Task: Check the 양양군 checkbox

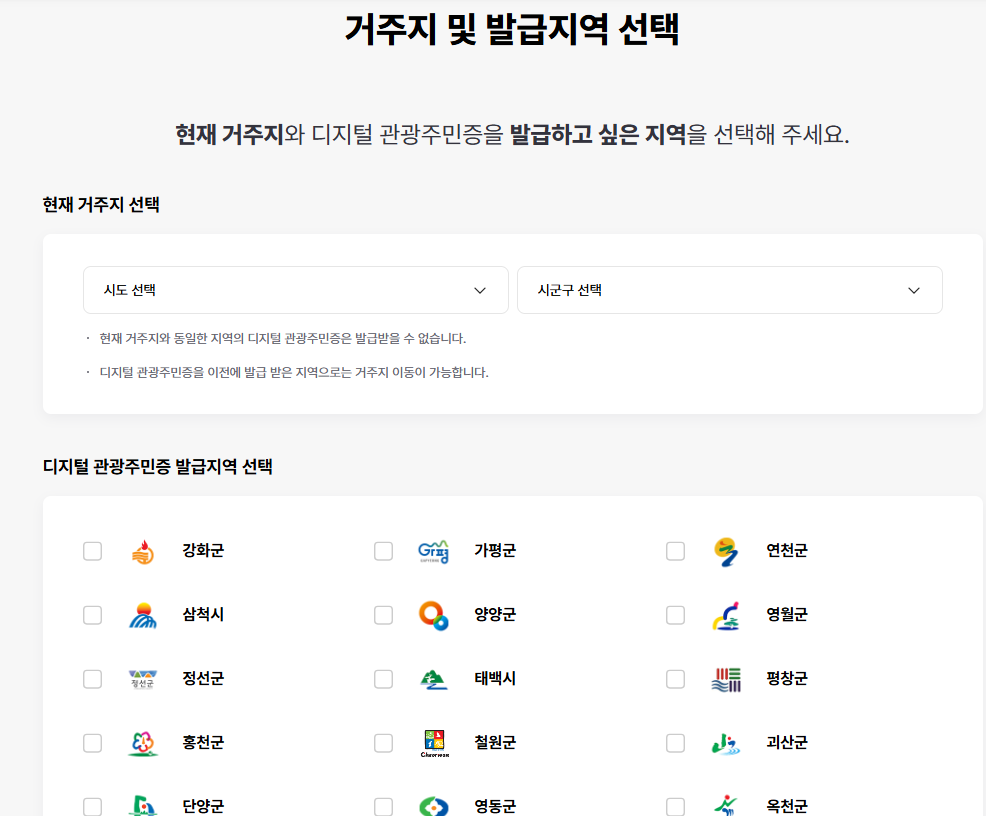Action: tap(384, 615)
